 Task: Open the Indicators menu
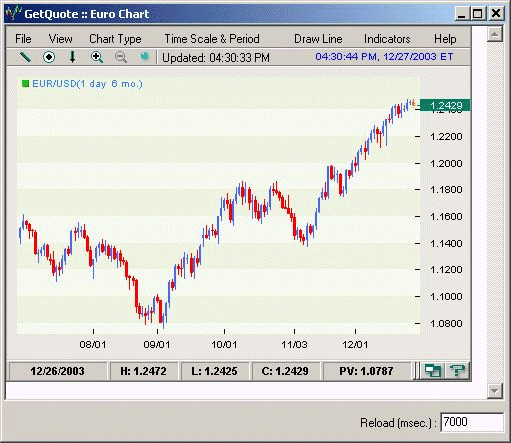click(x=387, y=39)
